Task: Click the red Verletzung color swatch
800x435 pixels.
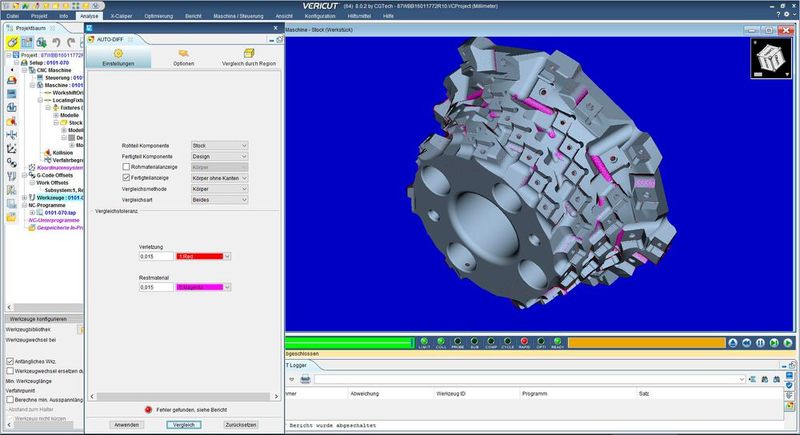Action: (x=199, y=256)
